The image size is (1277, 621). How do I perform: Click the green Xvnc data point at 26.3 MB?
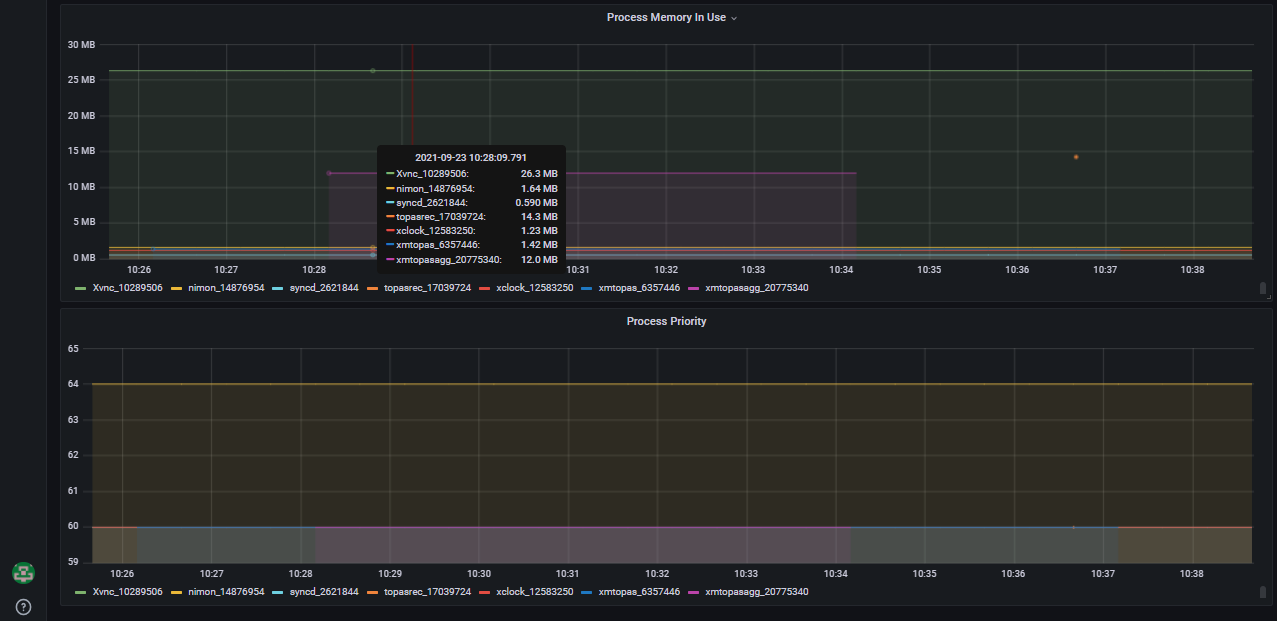[x=373, y=71]
